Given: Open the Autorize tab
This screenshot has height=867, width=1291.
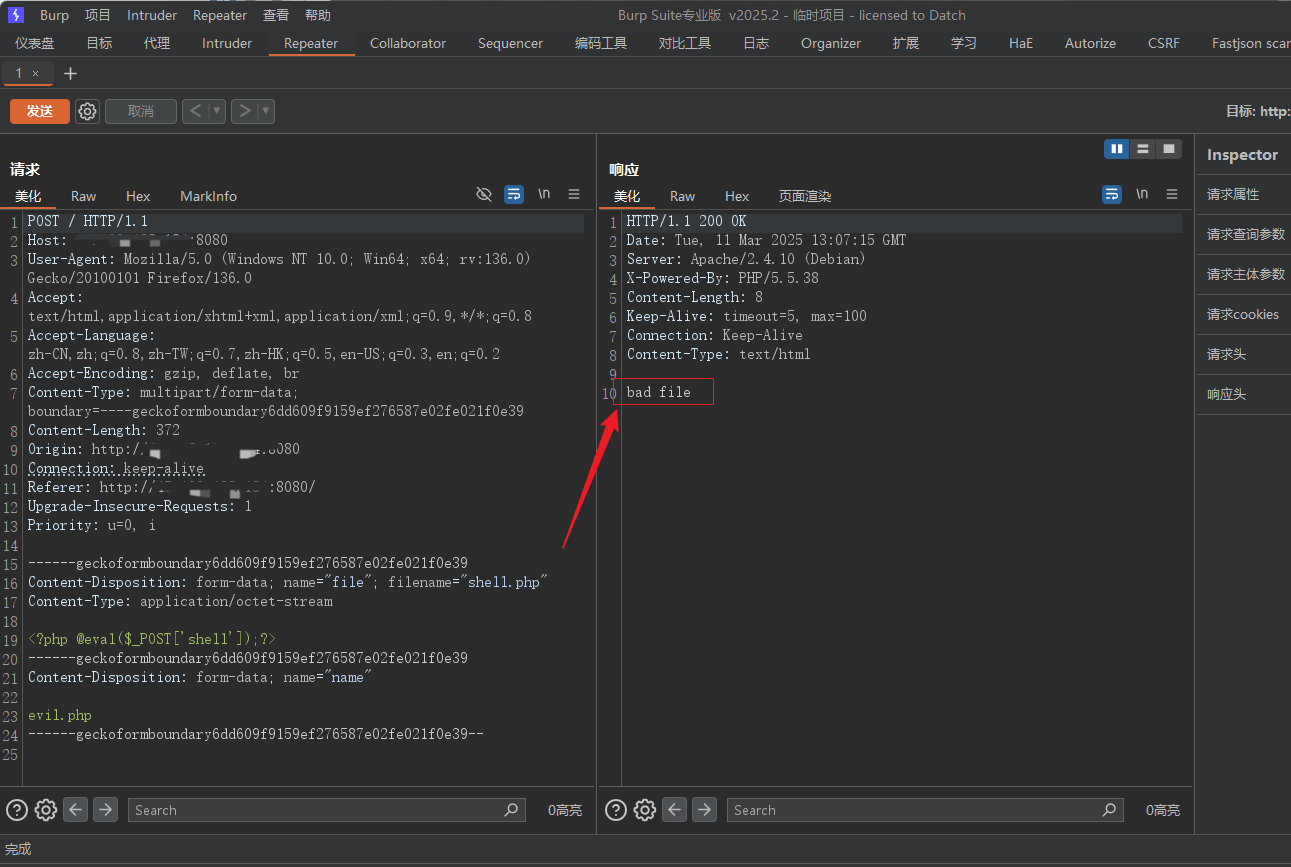Looking at the screenshot, I should pos(1090,43).
